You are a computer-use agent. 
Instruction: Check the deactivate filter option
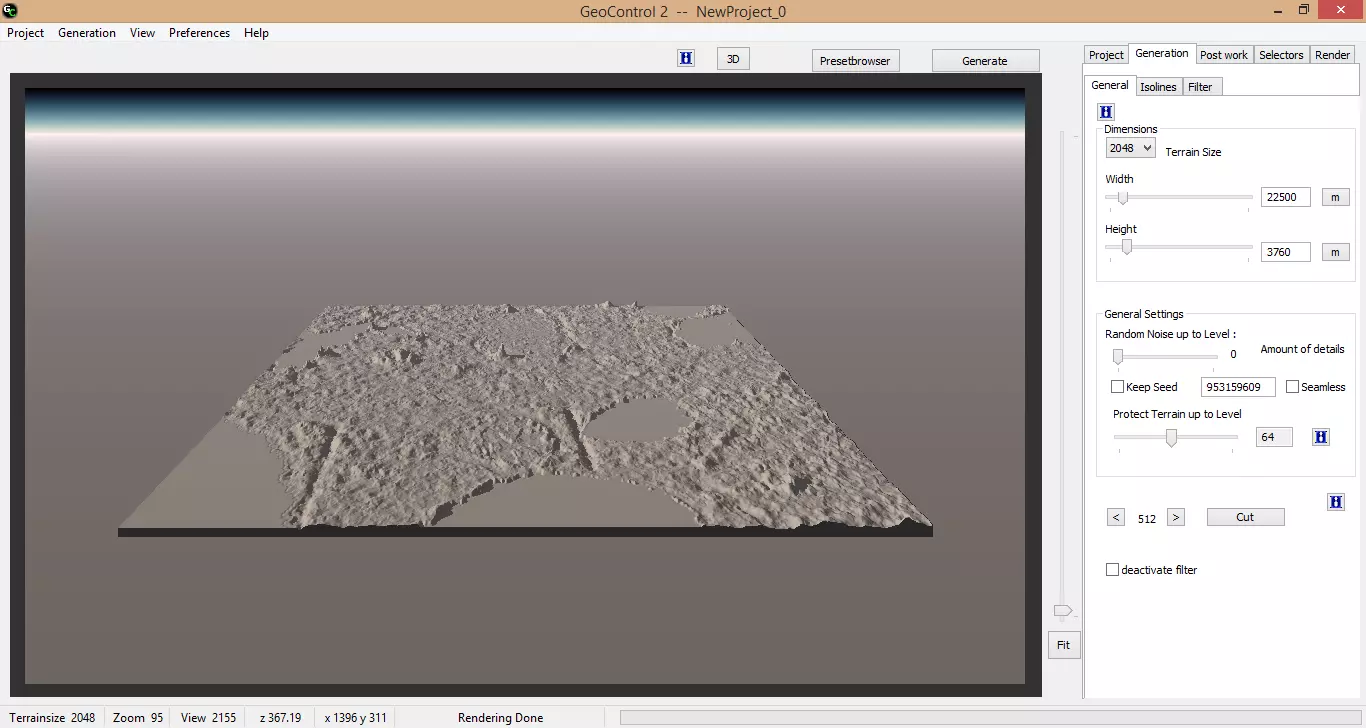point(1112,569)
